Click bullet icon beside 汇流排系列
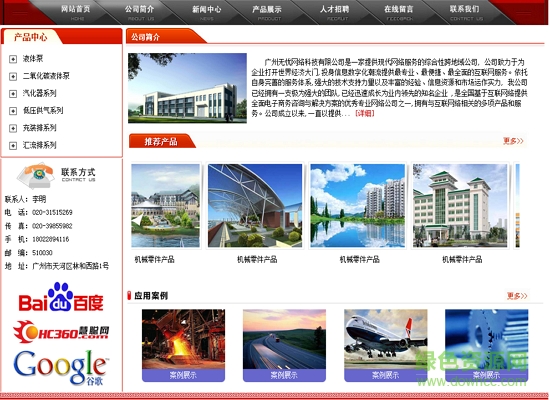The height and width of the screenshot is (400, 550). [x=13, y=145]
